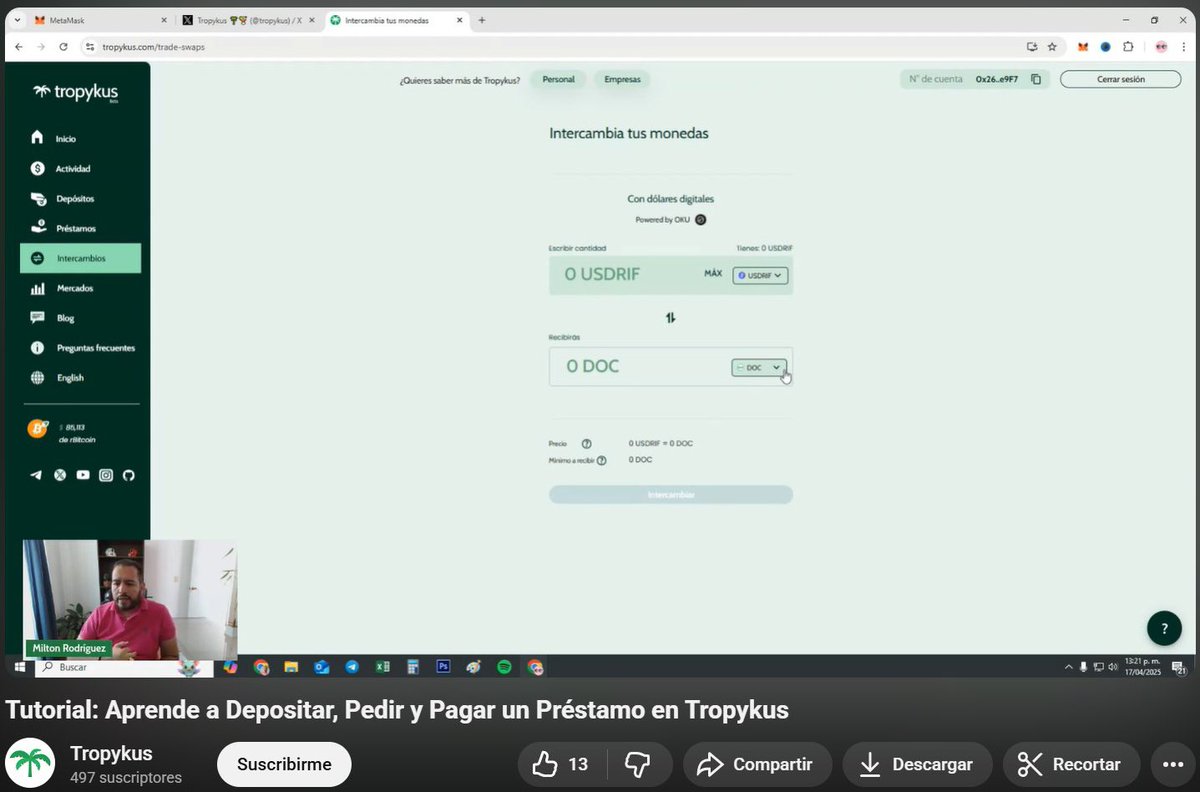
Task: Click the Mínimo a recibir help icon
Action: coord(601,460)
